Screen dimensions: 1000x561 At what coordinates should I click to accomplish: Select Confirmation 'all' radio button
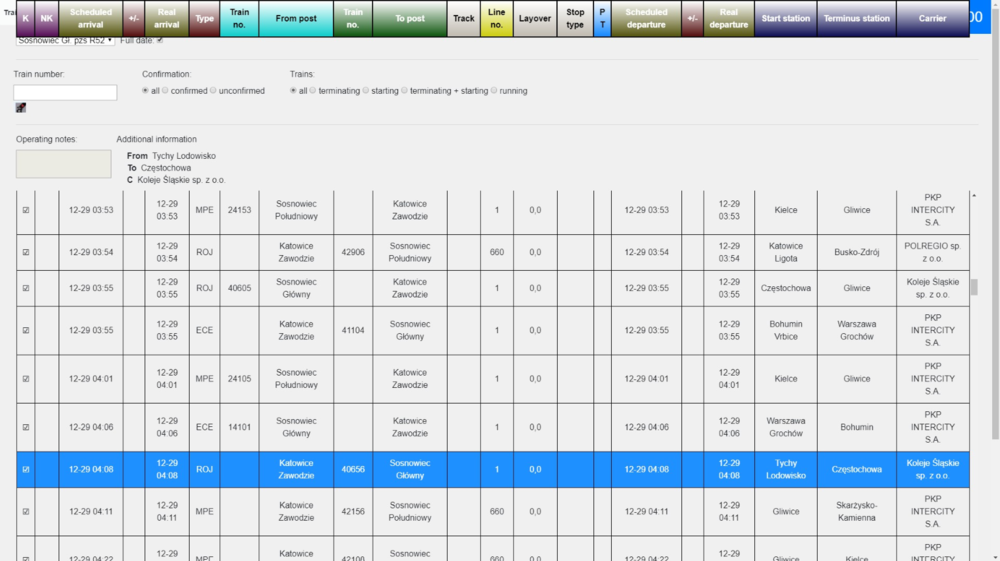click(145, 91)
